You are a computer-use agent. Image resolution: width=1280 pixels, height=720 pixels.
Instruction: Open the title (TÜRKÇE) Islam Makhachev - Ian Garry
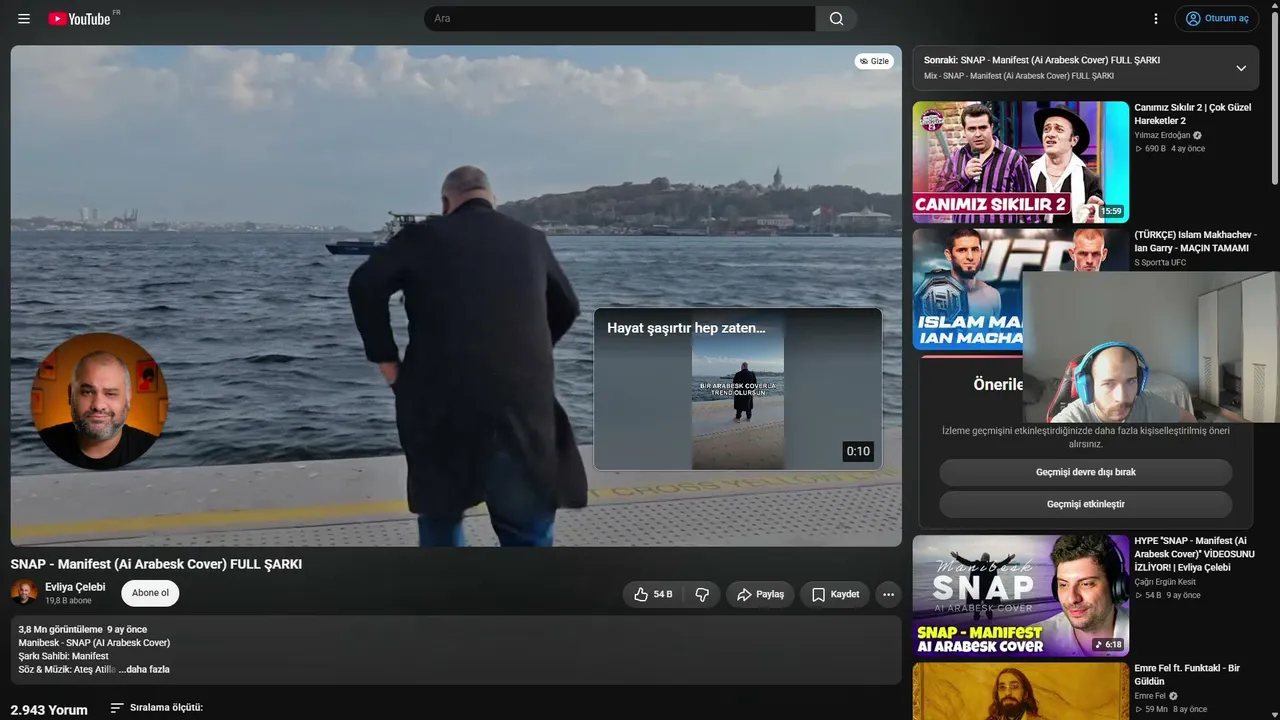1195,241
